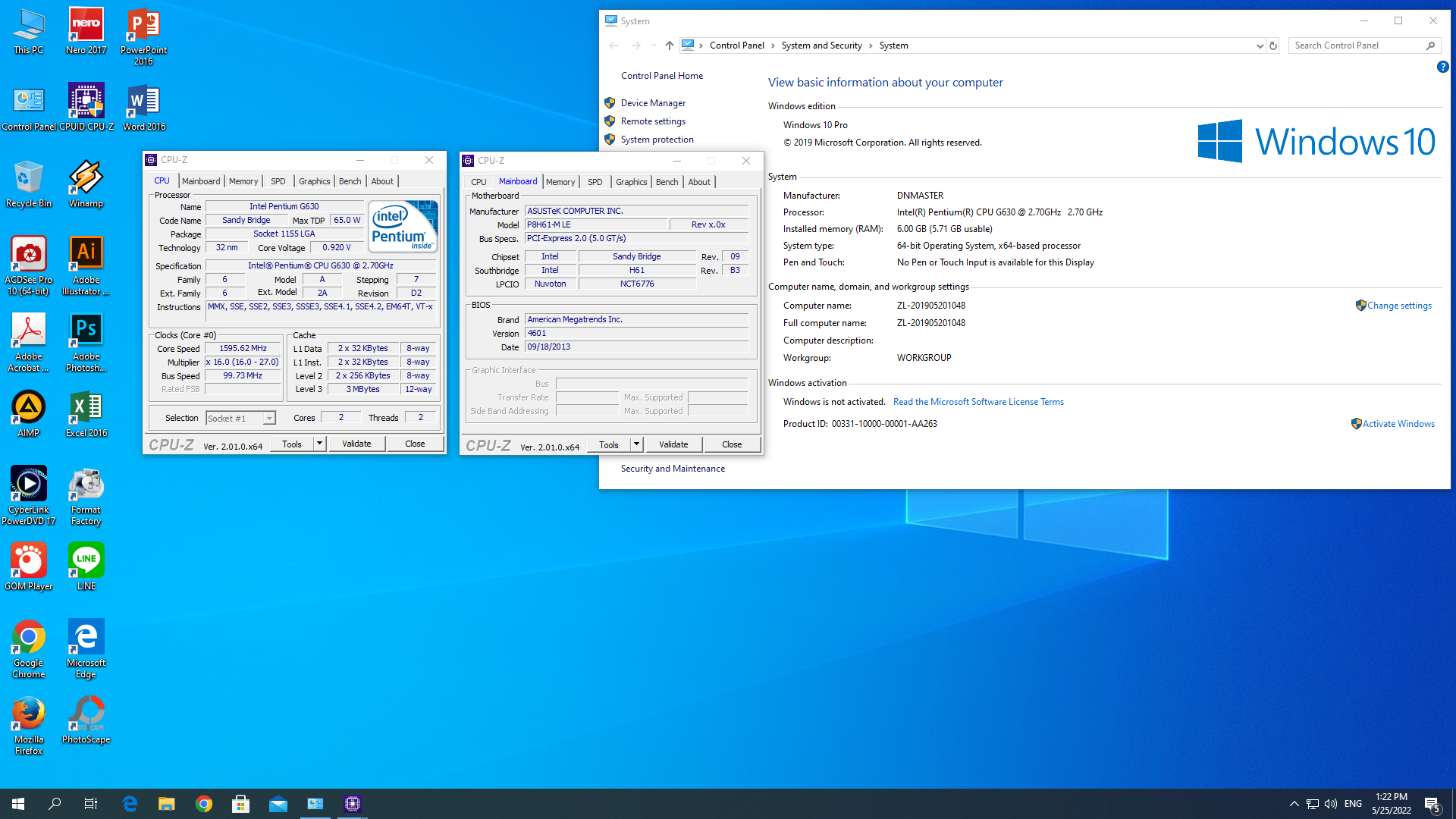1456x819 pixels.
Task: Click the volume icon in system tray
Action: pyautogui.click(x=1331, y=804)
